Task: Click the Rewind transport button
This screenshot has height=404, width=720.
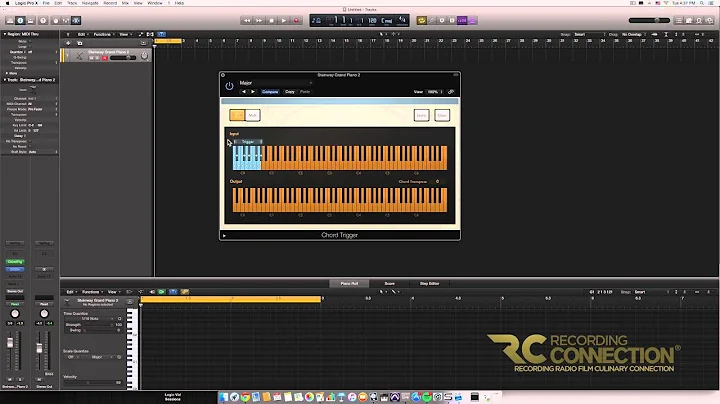Action: [x=247, y=21]
